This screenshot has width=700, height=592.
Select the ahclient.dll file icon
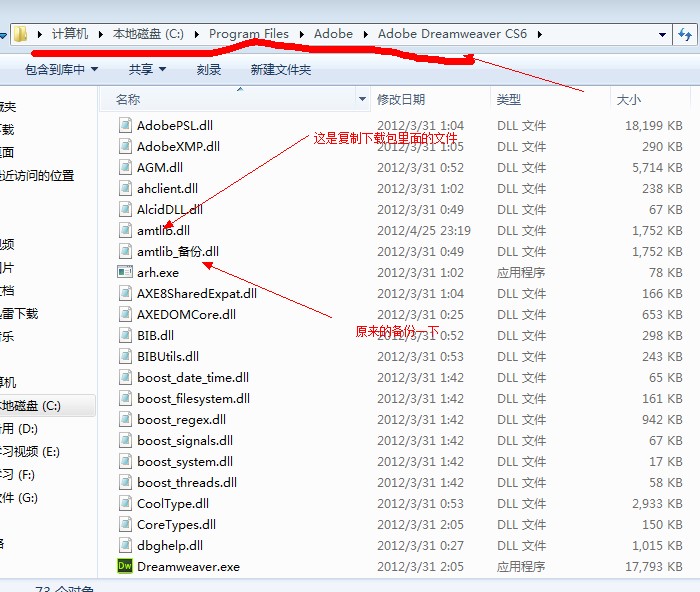click(125, 188)
